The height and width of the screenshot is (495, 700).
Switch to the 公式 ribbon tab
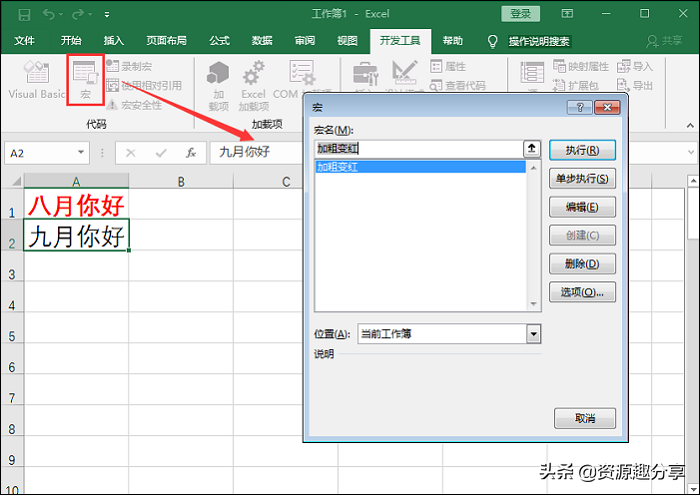coord(219,41)
